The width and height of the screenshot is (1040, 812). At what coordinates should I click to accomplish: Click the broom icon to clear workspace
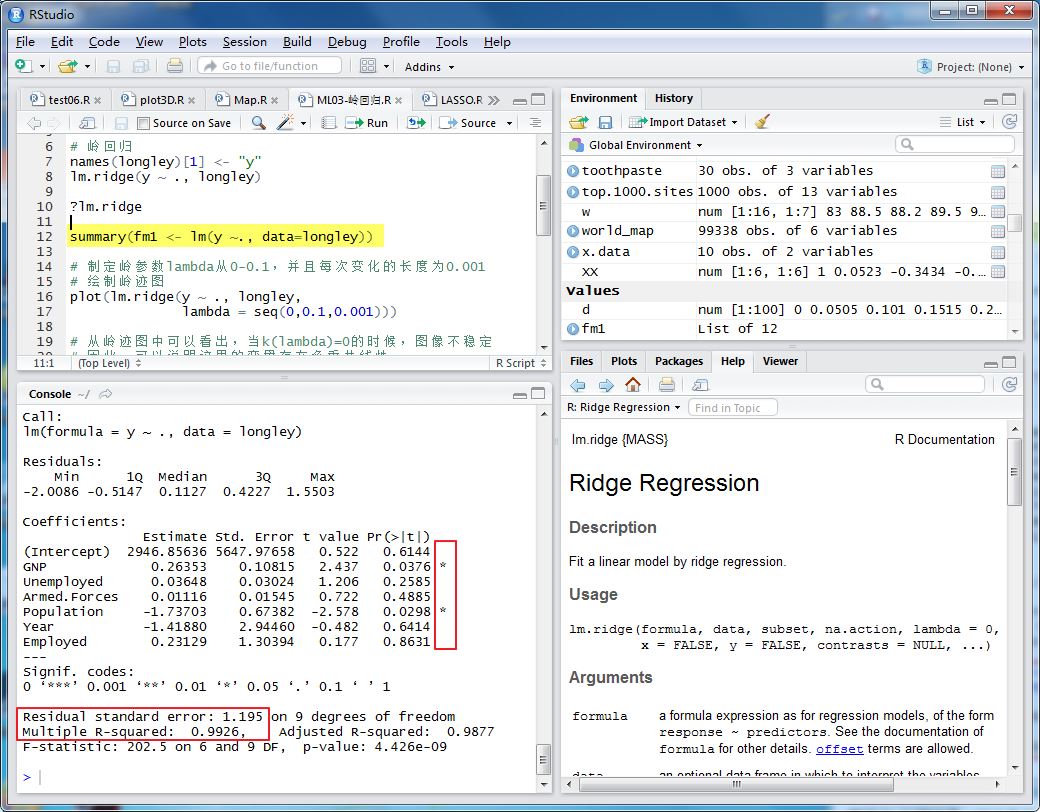pyautogui.click(x=762, y=122)
